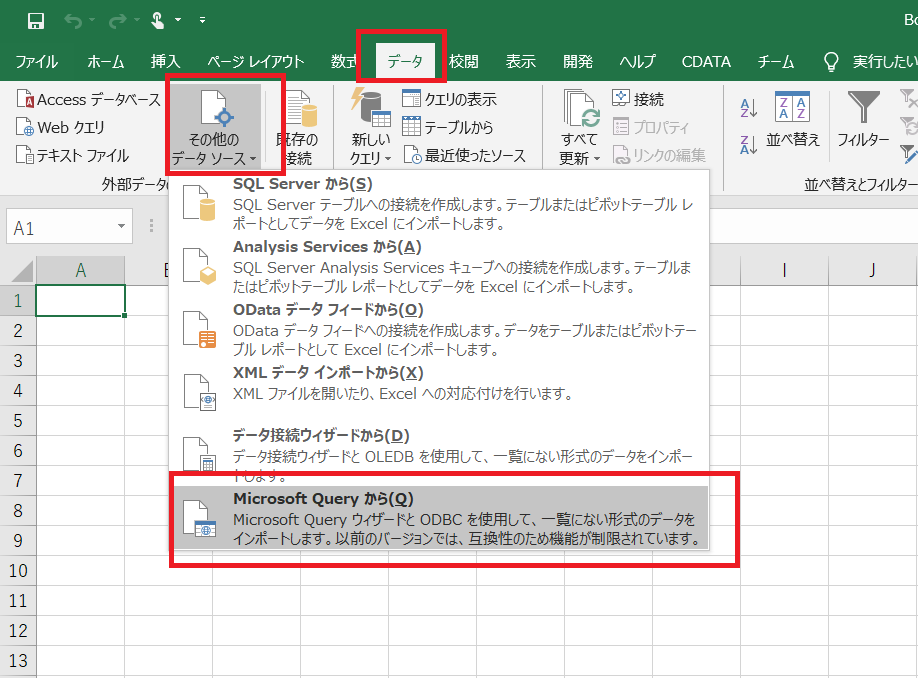The width and height of the screenshot is (918, 678).
Task: Click the Redo arrow icon
Action: (x=118, y=21)
